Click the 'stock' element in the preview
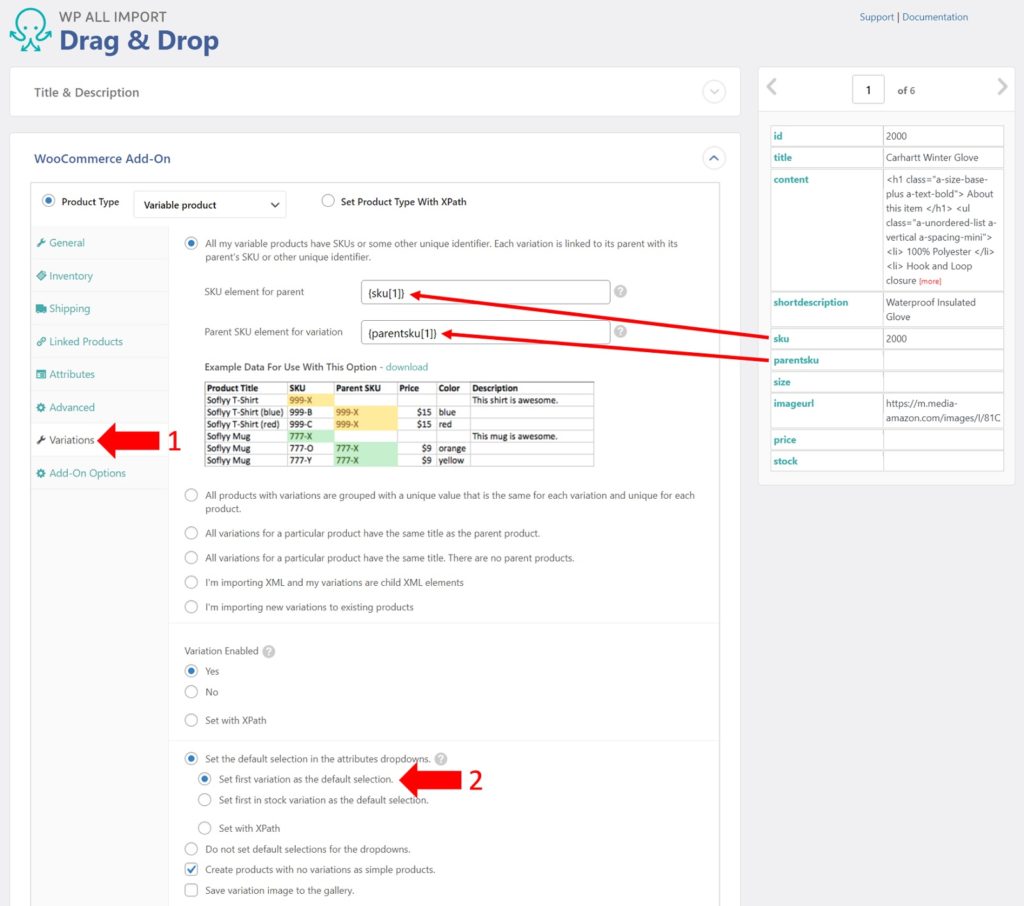This screenshot has width=1024, height=906. click(x=785, y=461)
